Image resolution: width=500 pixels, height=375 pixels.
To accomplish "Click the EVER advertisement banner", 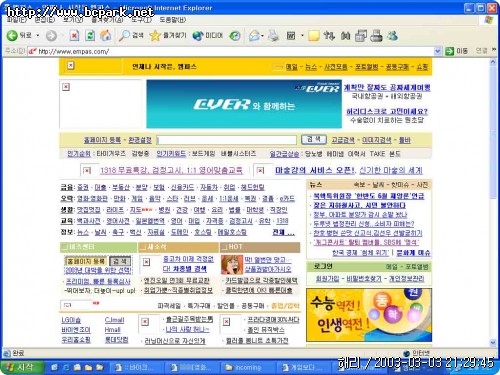I will (244, 104).
